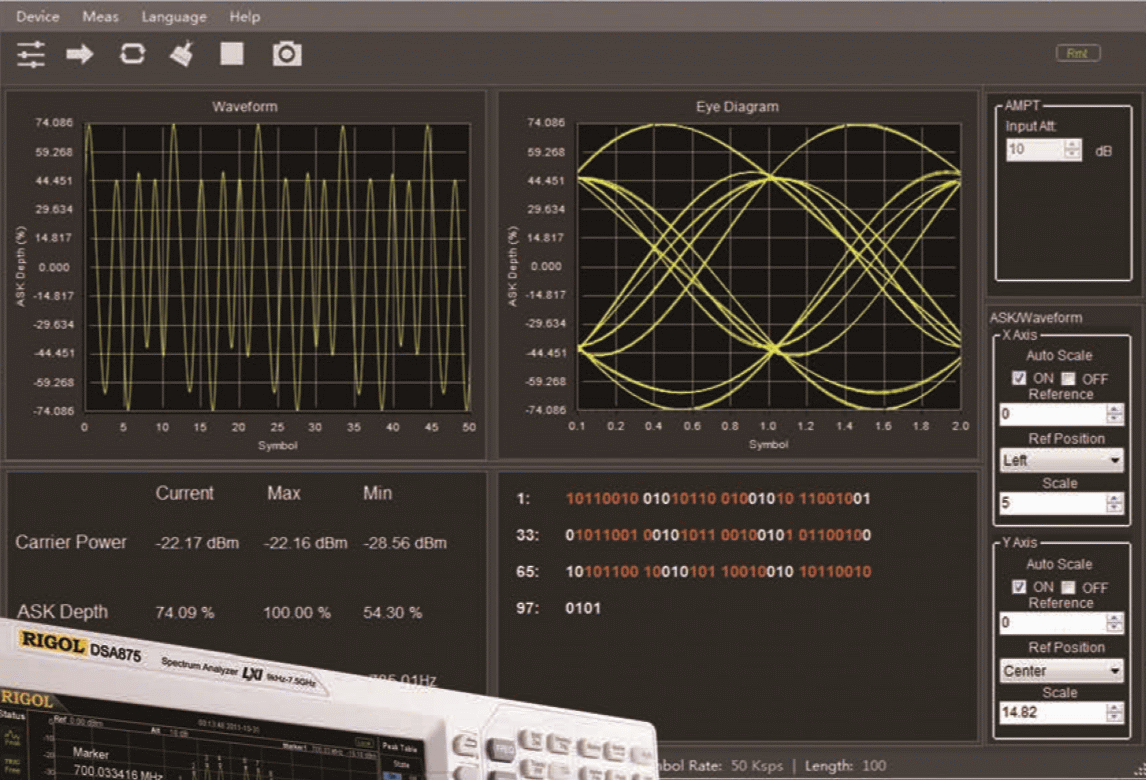Screen dimensions: 1146x780
Task: Check the Y Axis Auto Scale OFF box
Action: coord(1067,587)
